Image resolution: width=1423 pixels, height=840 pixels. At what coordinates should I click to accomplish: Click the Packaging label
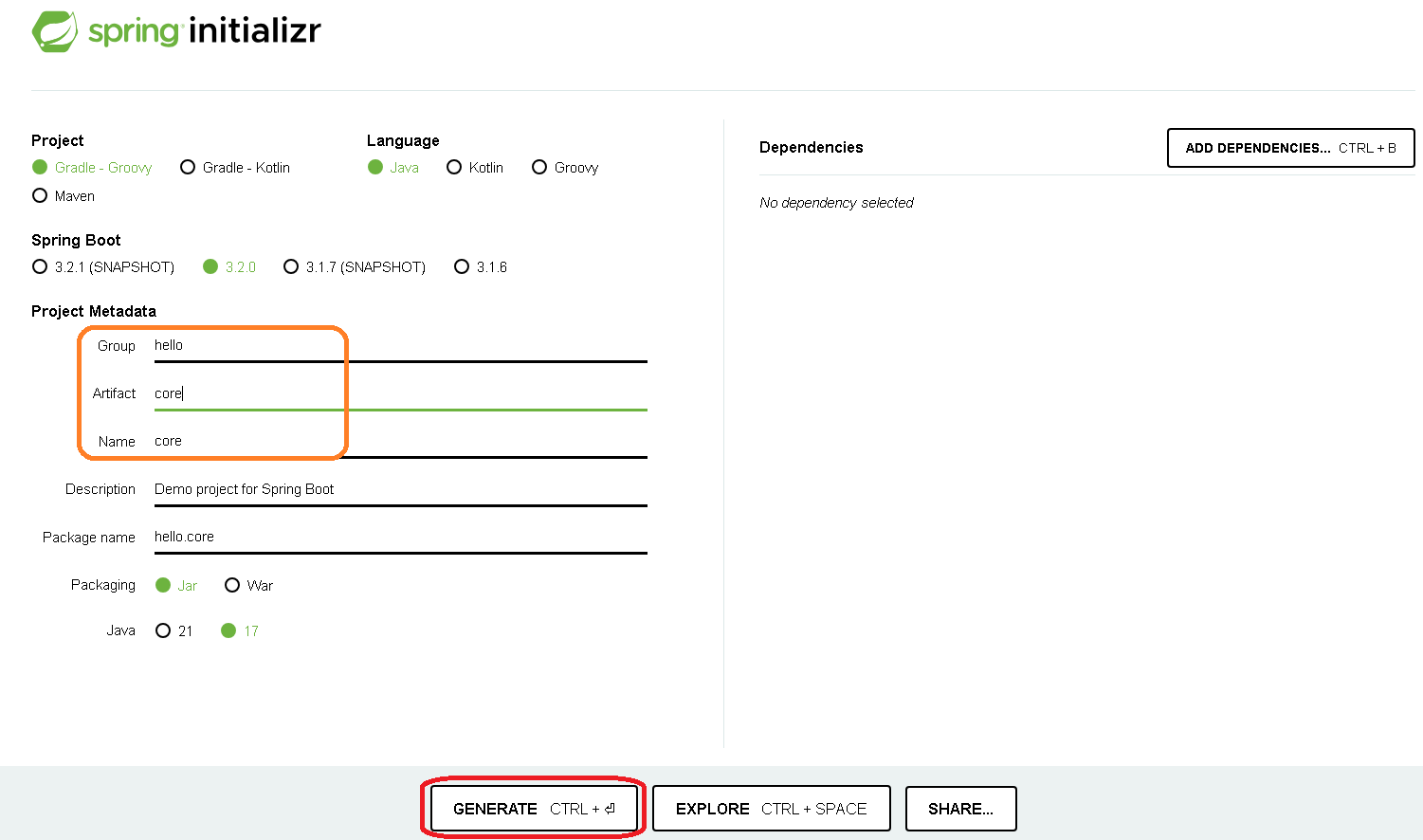[x=103, y=585]
